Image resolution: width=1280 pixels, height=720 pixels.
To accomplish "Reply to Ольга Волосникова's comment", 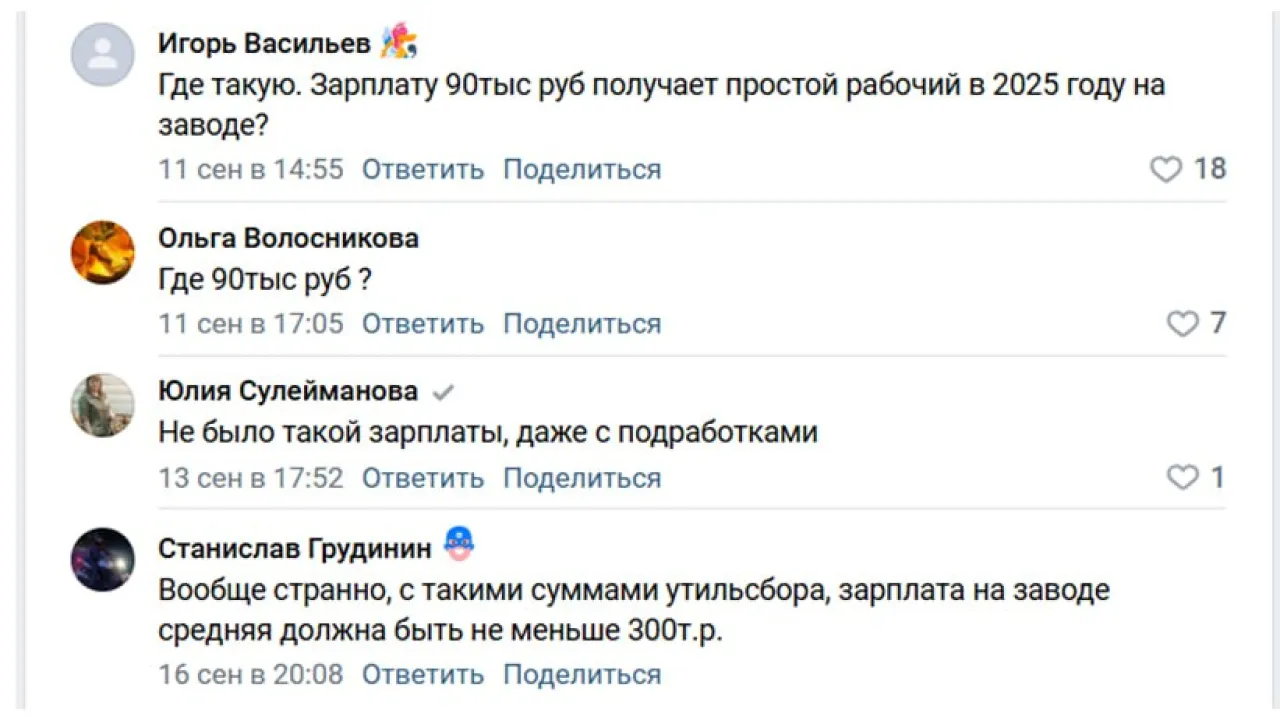I will (422, 324).
